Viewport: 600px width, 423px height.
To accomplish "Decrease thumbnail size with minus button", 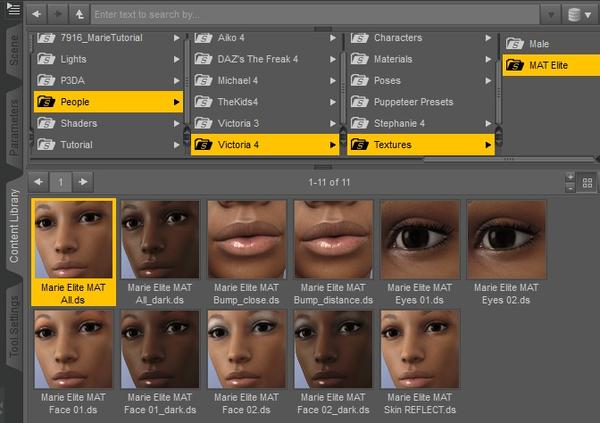I will click(570, 188).
